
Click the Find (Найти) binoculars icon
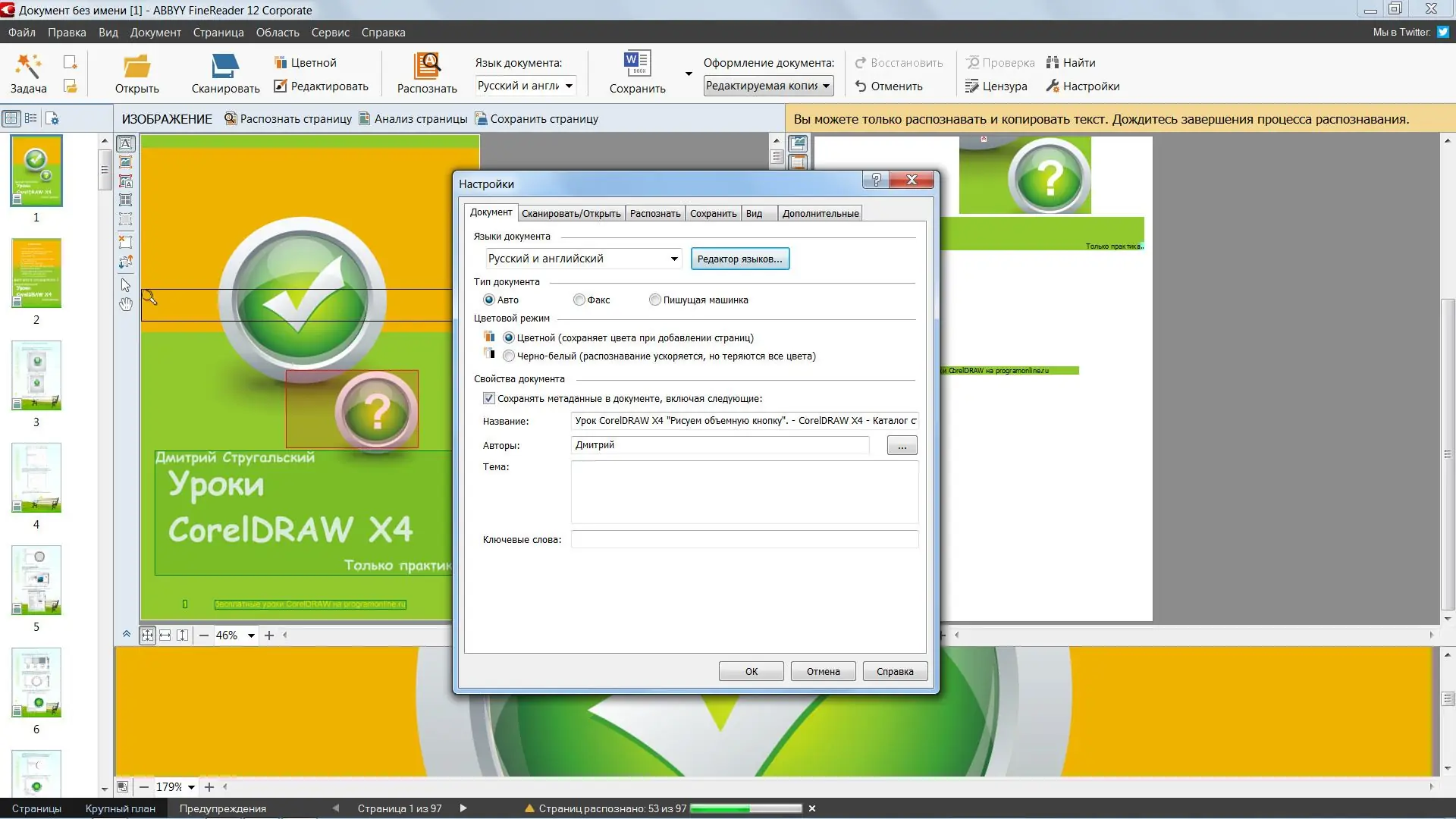click(1052, 63)
